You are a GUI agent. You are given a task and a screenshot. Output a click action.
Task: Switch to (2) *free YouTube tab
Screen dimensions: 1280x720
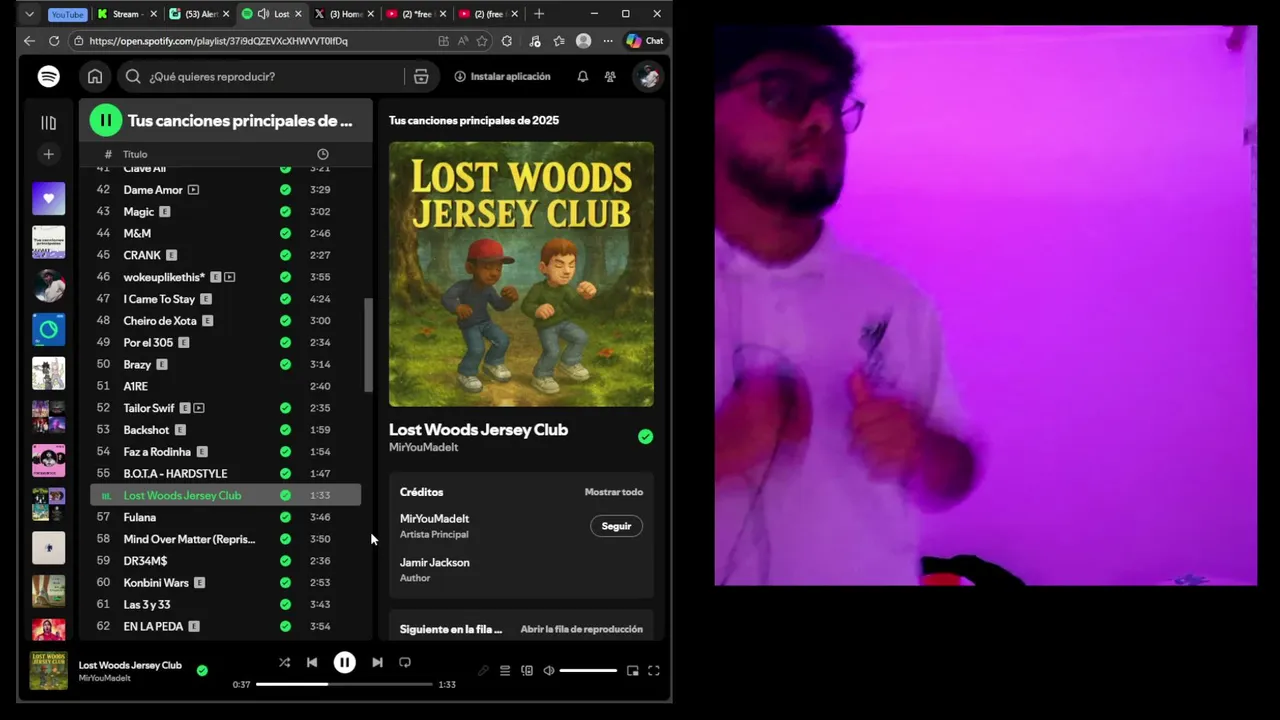414,14
